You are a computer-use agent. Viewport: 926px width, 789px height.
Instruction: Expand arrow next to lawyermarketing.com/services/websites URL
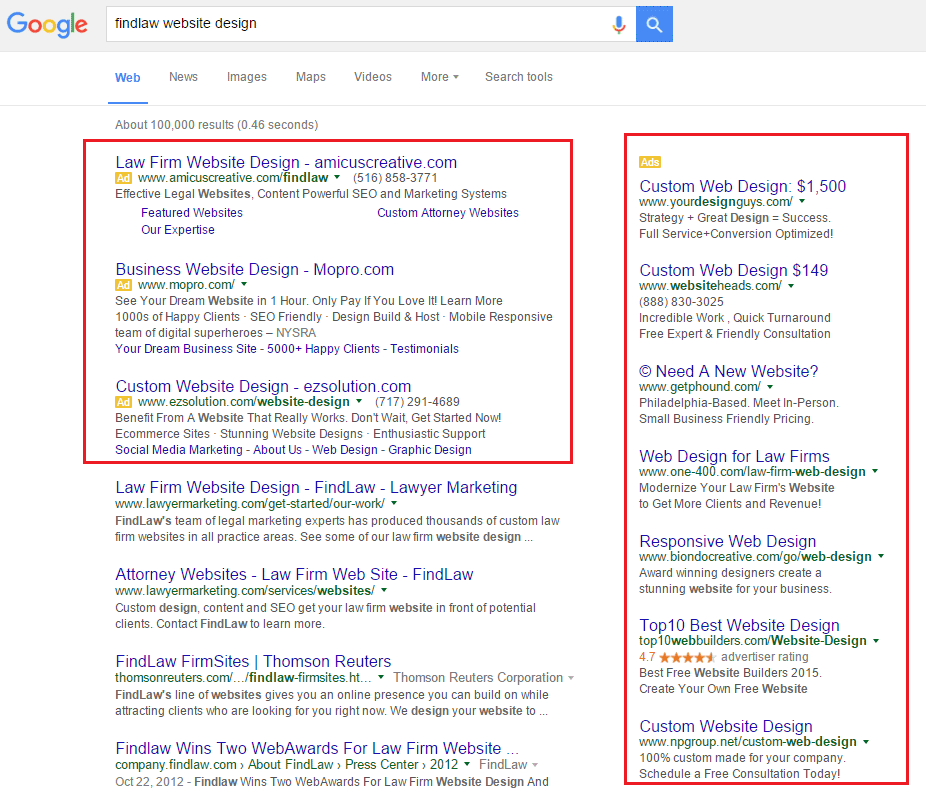[384, 590]
